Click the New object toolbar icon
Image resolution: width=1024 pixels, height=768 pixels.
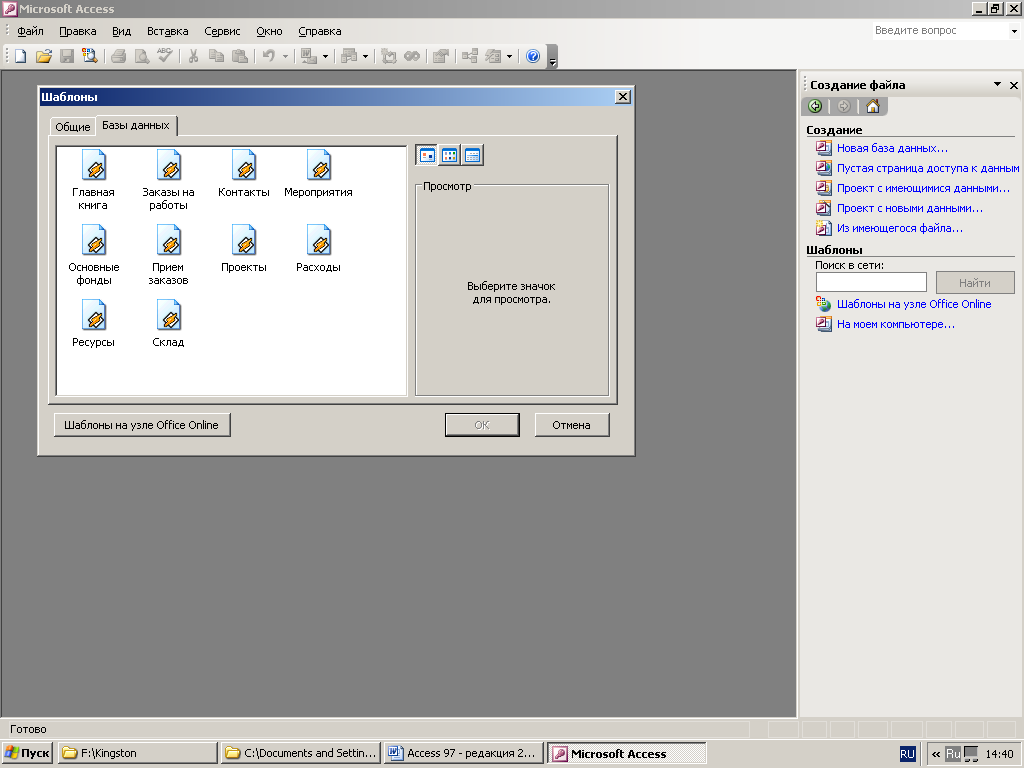(x=493, y=56)
